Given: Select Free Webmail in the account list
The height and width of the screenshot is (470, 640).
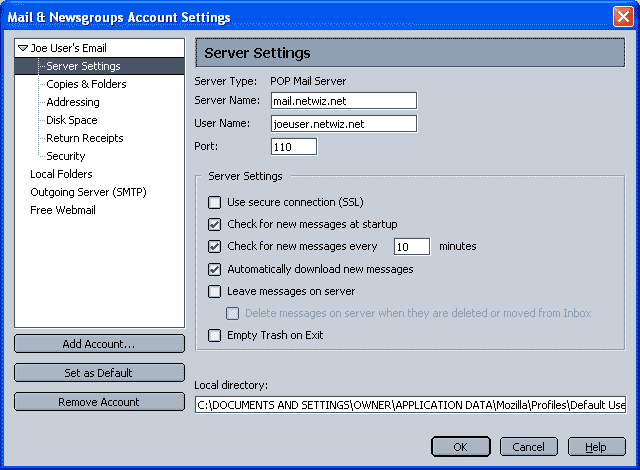Looking at the screenshot, I should click(63, 210).
